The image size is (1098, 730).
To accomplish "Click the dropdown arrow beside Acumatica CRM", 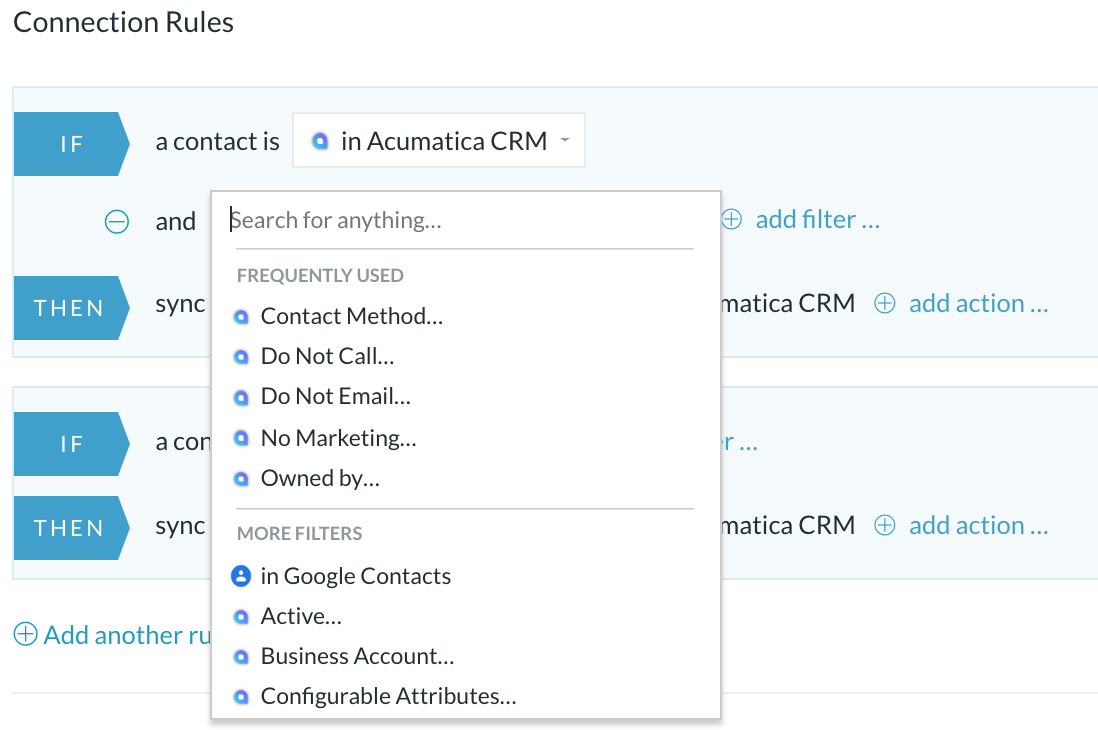I will [564, 140].
